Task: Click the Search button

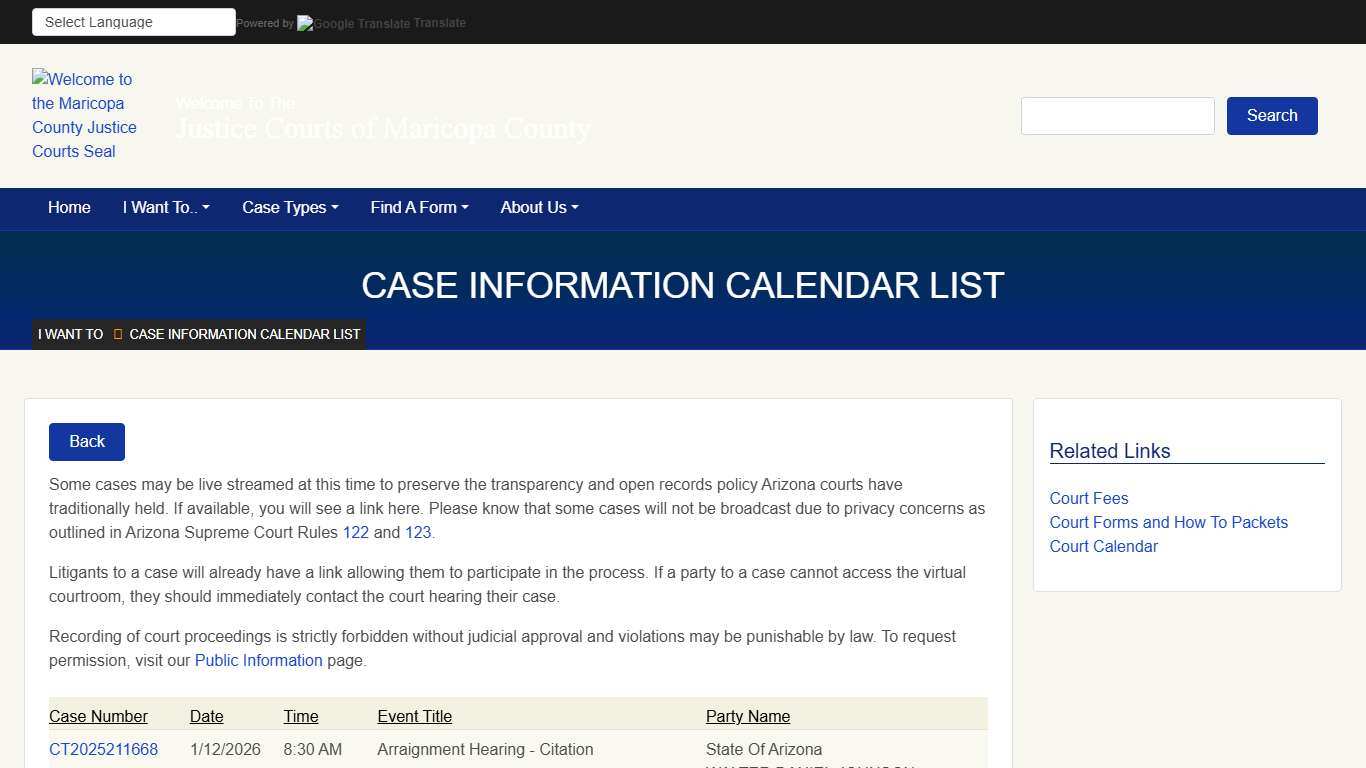Action: (x=1271, y=115)
